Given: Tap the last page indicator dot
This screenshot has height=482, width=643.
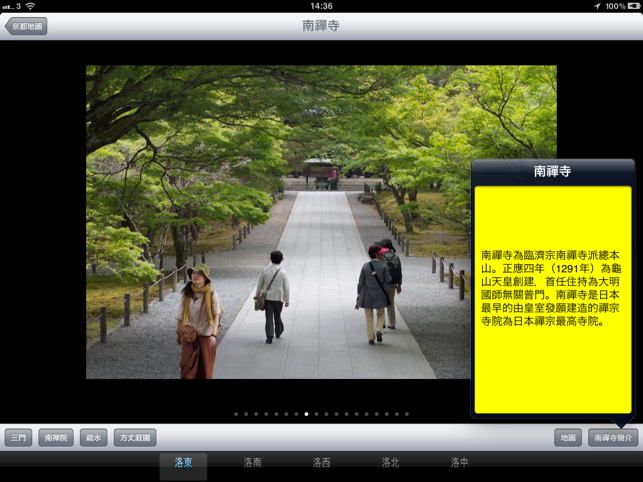Looking at the screenshot, I should coord(407,413).
